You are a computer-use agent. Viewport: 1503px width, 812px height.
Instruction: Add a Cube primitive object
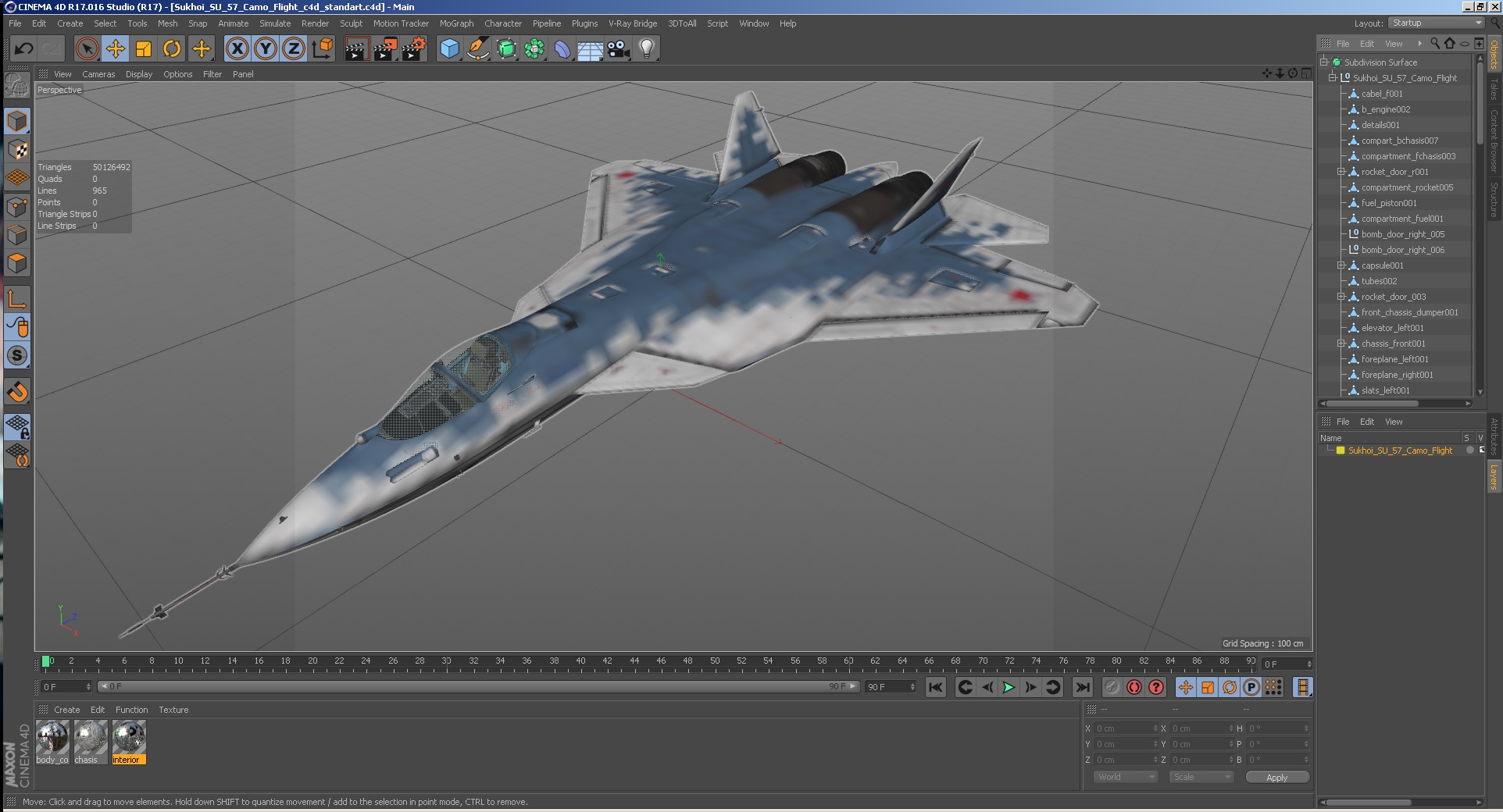(x=450, y=49)
